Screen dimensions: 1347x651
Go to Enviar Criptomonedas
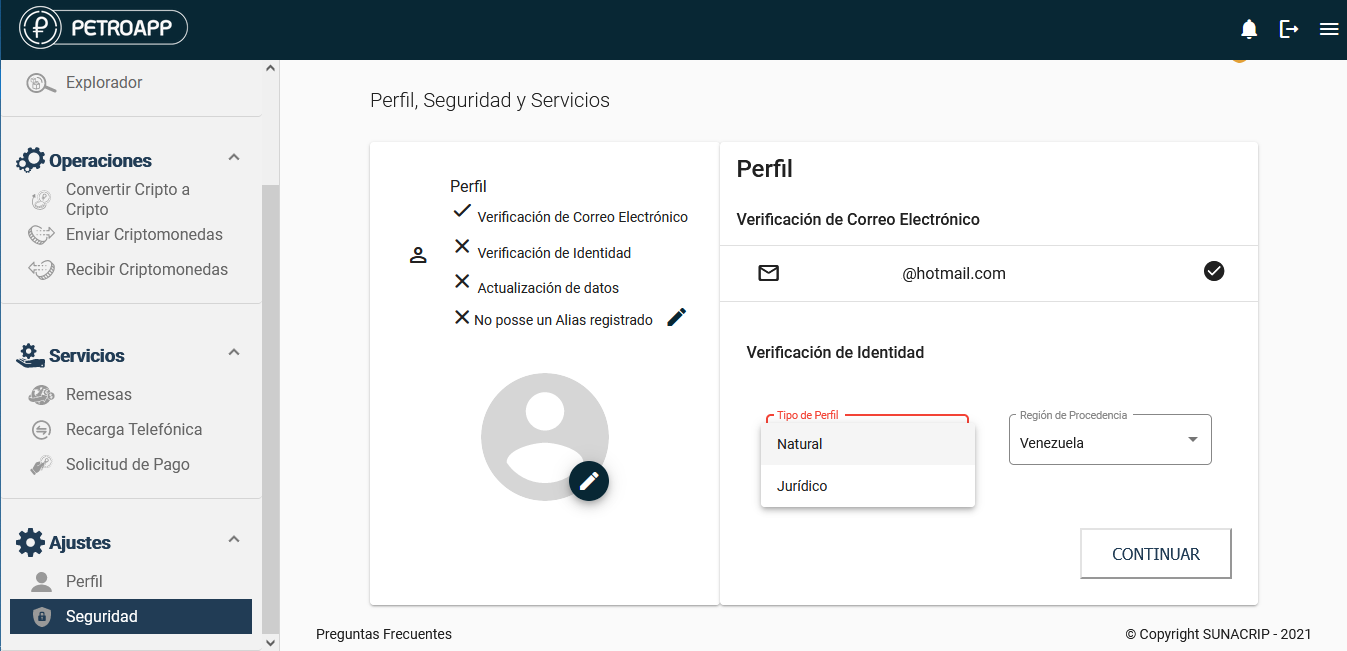(144, 235)
